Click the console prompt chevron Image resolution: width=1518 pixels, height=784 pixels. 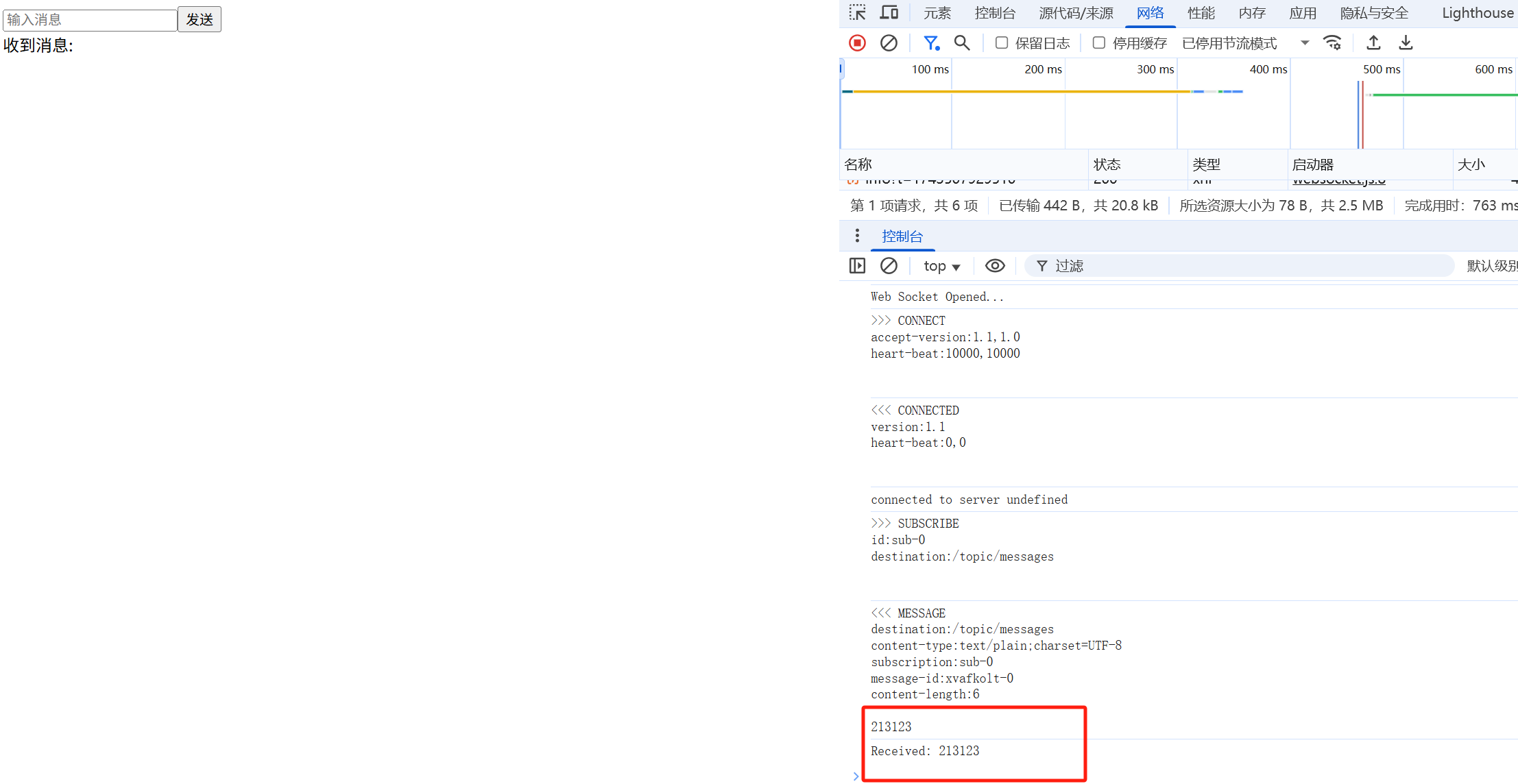[x=856, y=776]
